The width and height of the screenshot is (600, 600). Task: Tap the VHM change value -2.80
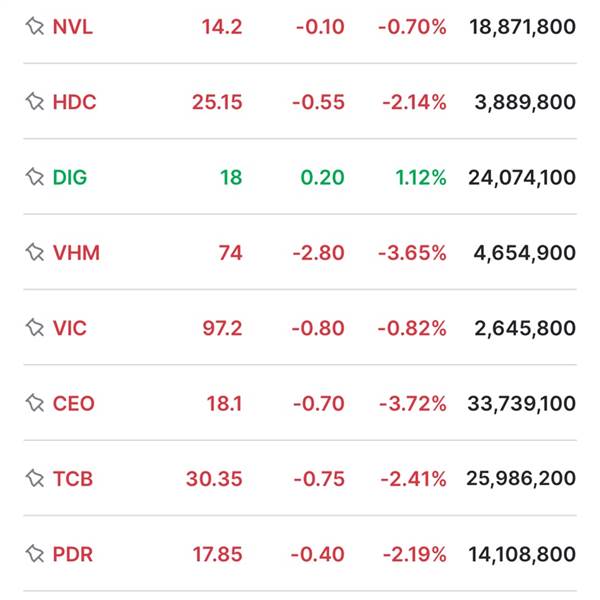tap(318, 253)
